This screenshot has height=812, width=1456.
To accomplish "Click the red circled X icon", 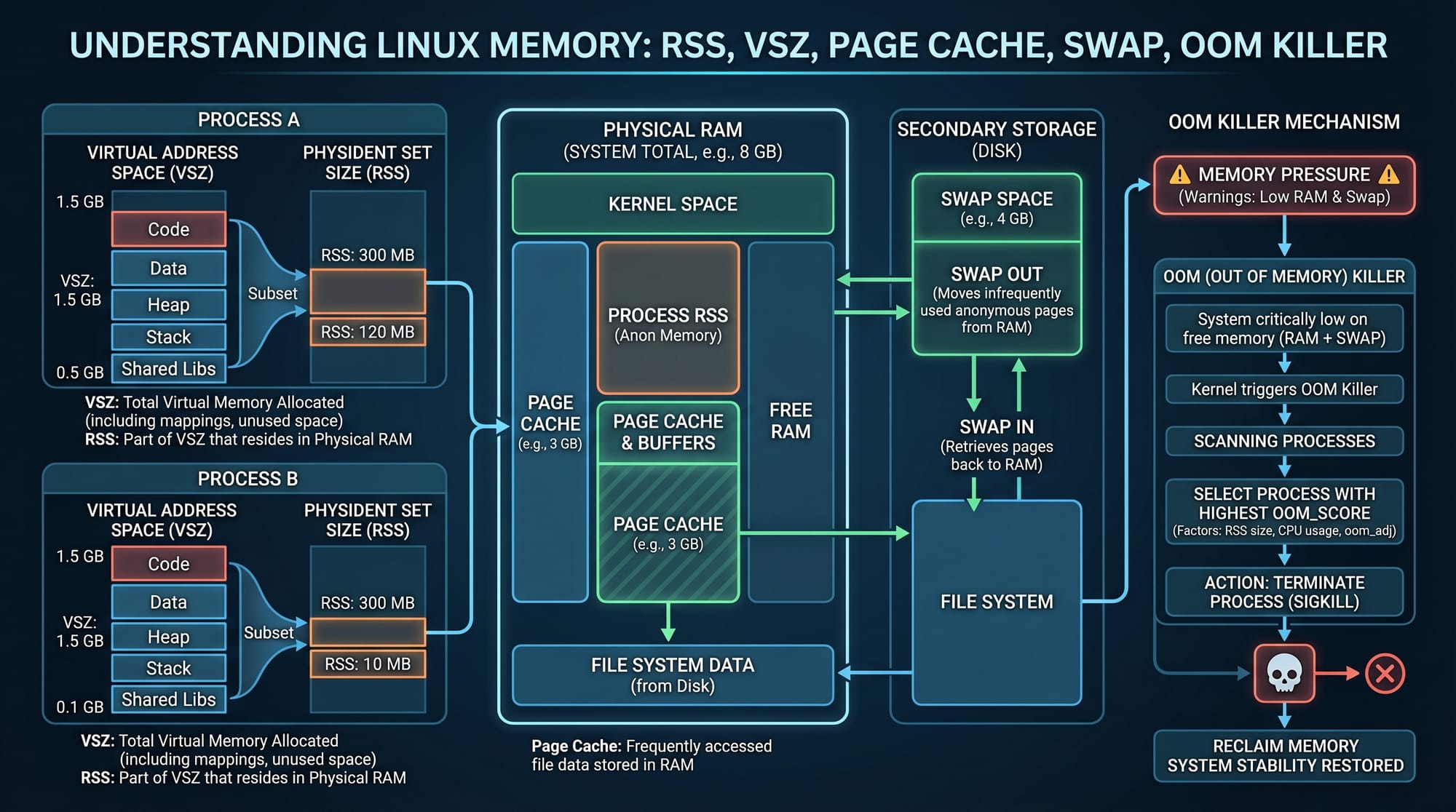I will point(1385,673).
